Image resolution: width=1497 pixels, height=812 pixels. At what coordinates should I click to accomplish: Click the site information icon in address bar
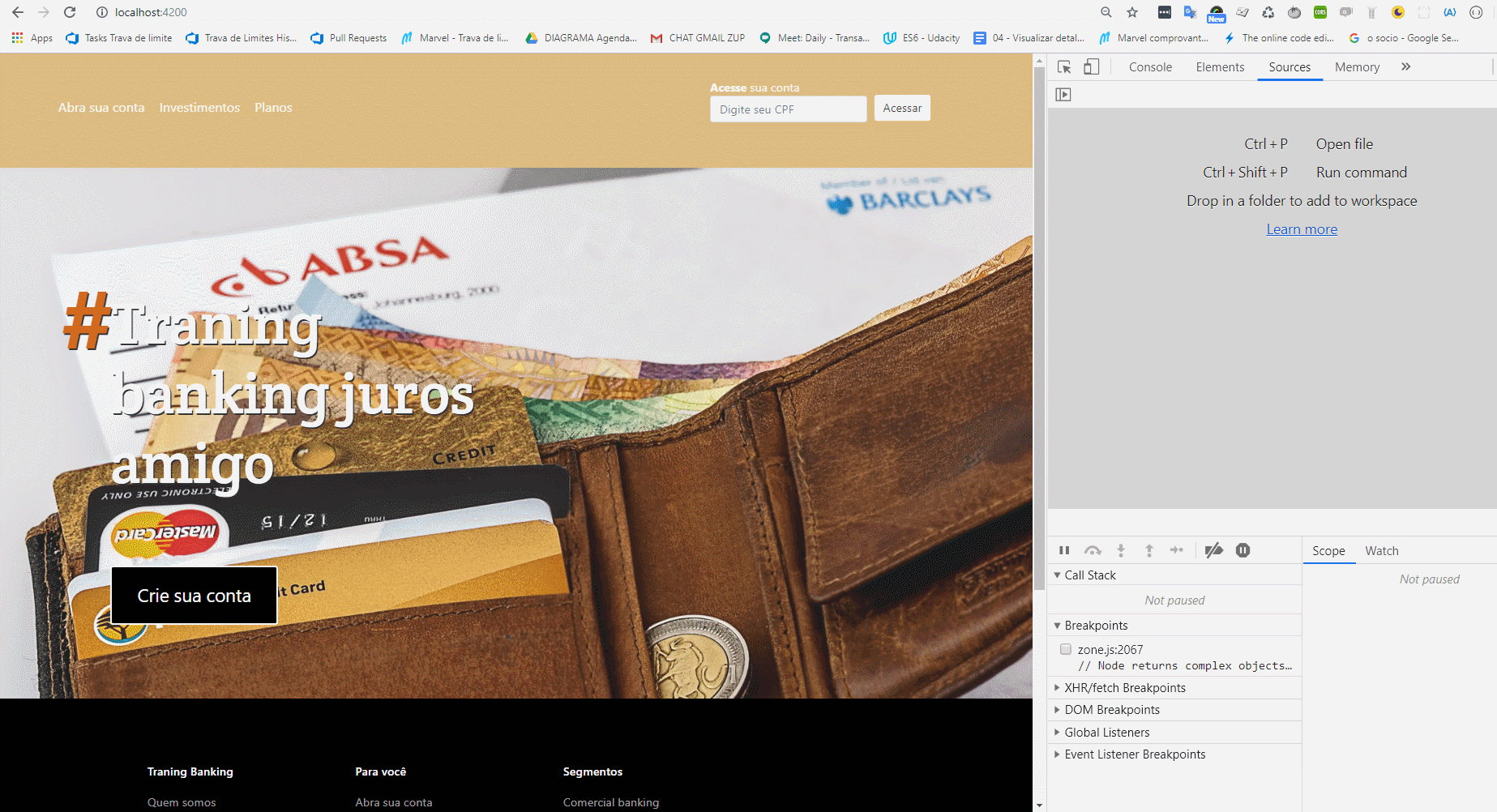(102, 12)
